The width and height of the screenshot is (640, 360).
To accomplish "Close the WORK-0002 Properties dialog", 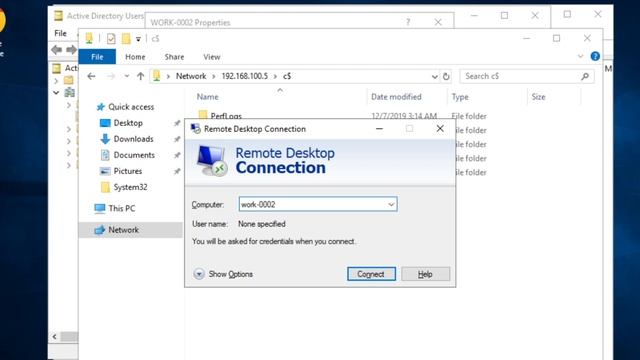I will pos(438,22).
